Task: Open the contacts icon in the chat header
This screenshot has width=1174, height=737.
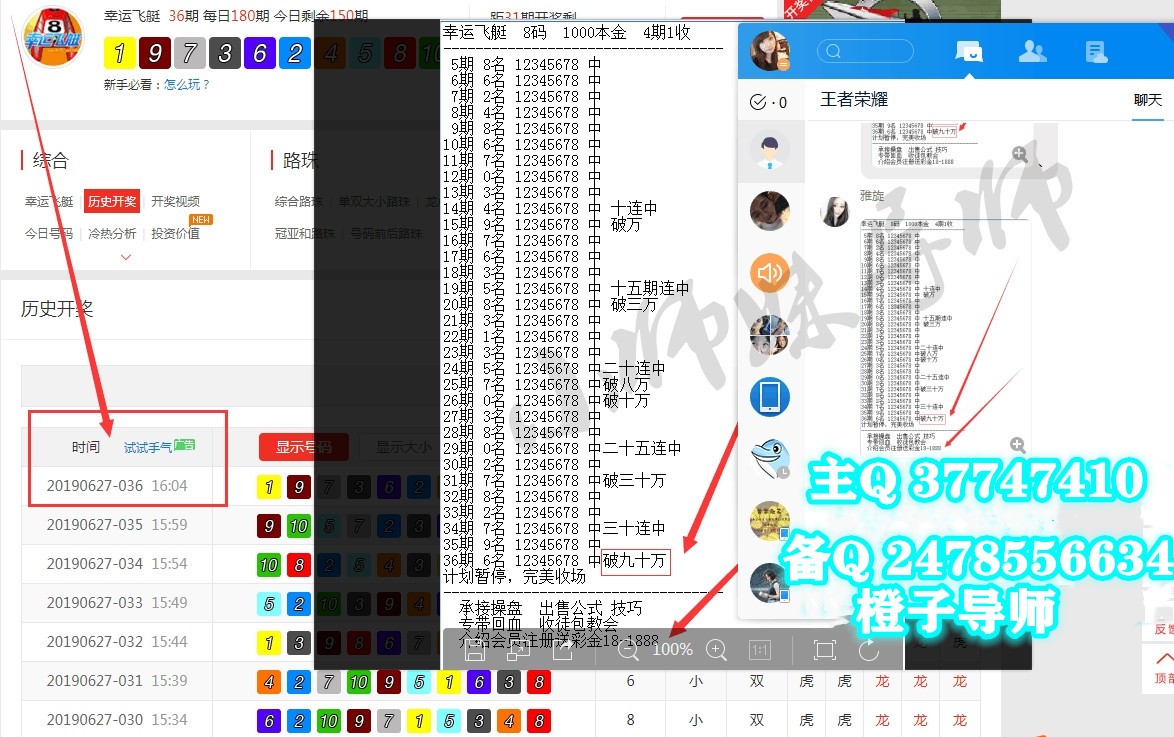Action: tap(1032, 52)
